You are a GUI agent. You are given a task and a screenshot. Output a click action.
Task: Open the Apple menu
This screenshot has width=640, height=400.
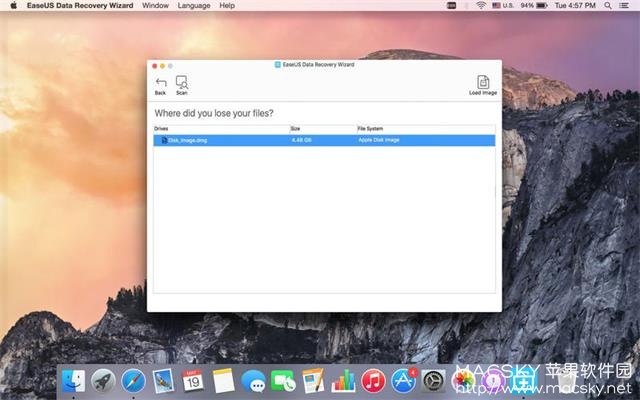(13, 5)
